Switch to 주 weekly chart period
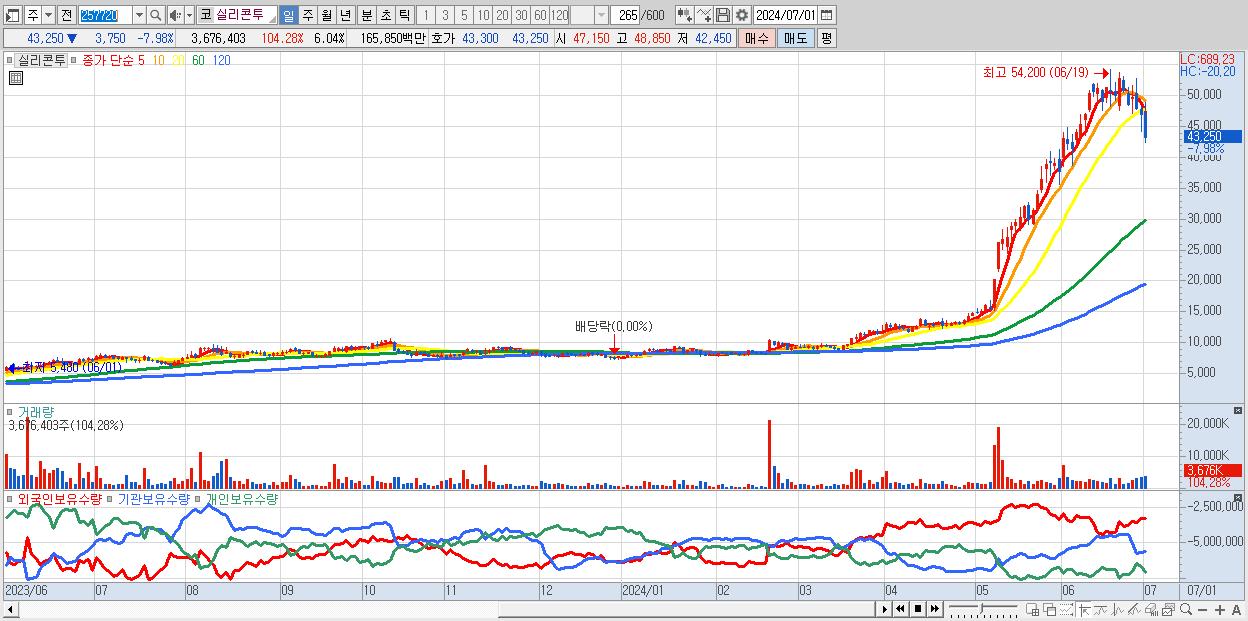 point(307,15)
